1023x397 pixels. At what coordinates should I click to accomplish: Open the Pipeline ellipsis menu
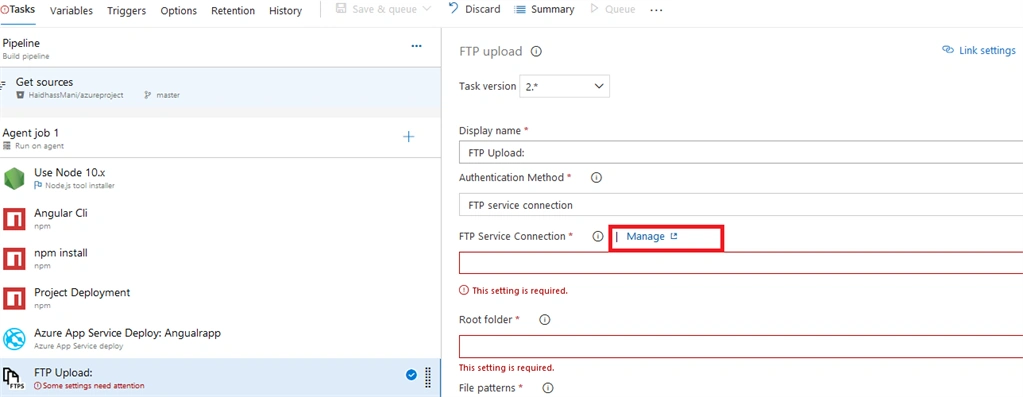(x=416, y=46)
